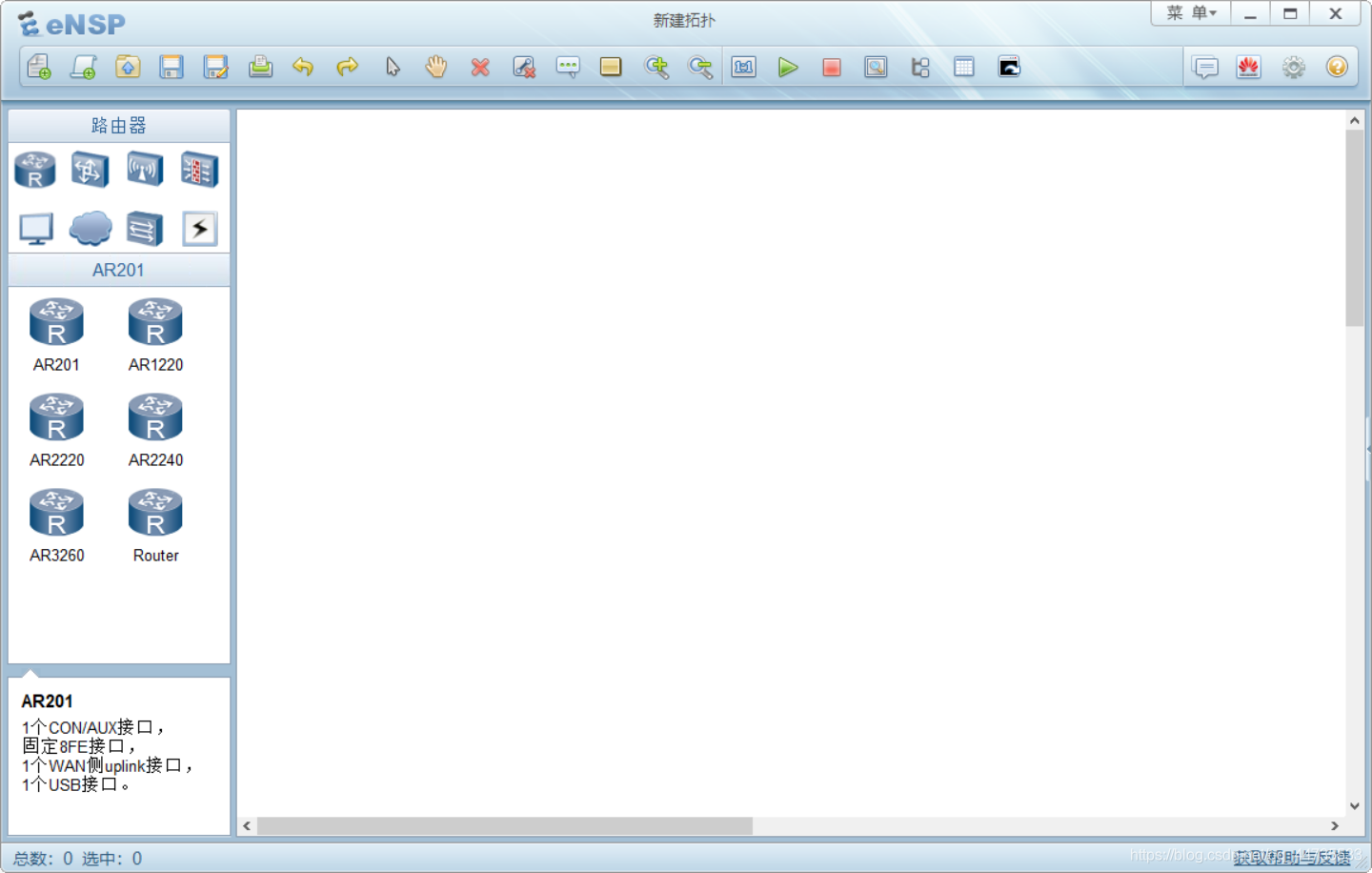Image resolution: width=1372 pixels, height=873 pixels.
Task: Zoom out on the canvas
Action: coord(700,67)
